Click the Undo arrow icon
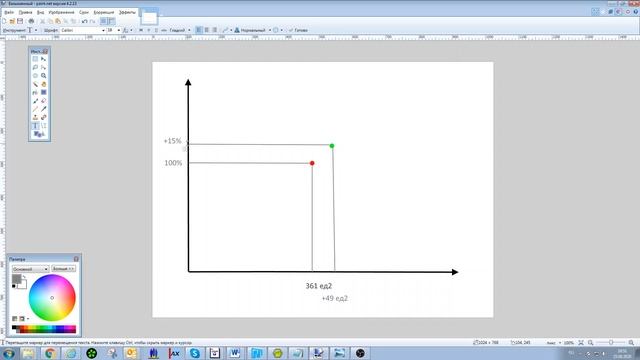The height and width of the screenshot is (360, 640). click(84, 21)
